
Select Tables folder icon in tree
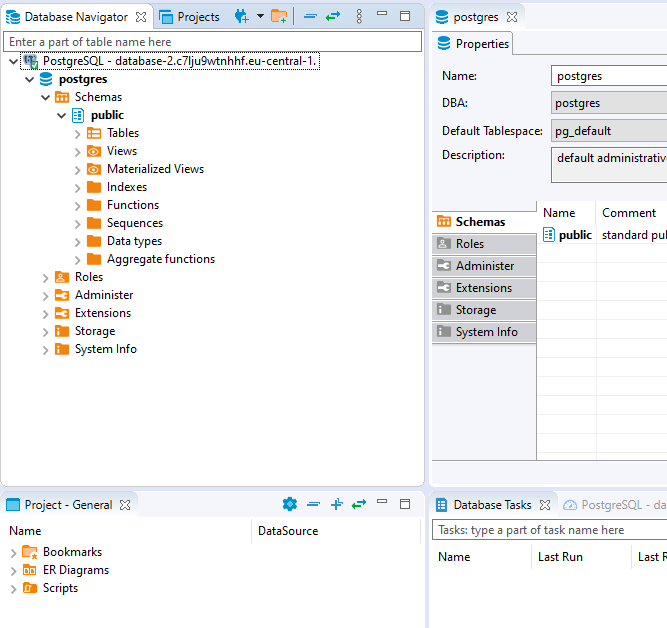point(94,133)
